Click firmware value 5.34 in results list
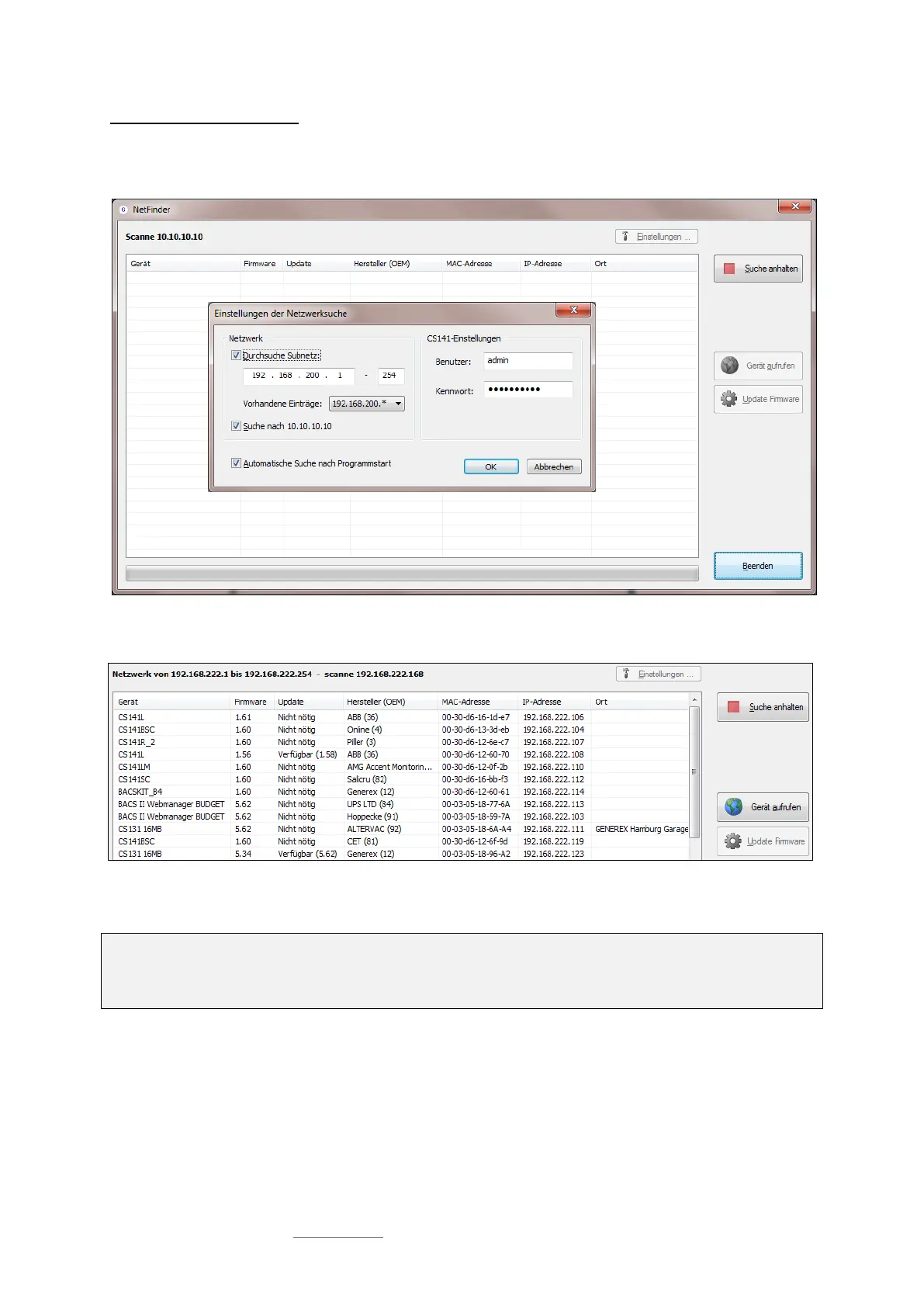Screen dimensions: 924x1307 click(243, 854)
